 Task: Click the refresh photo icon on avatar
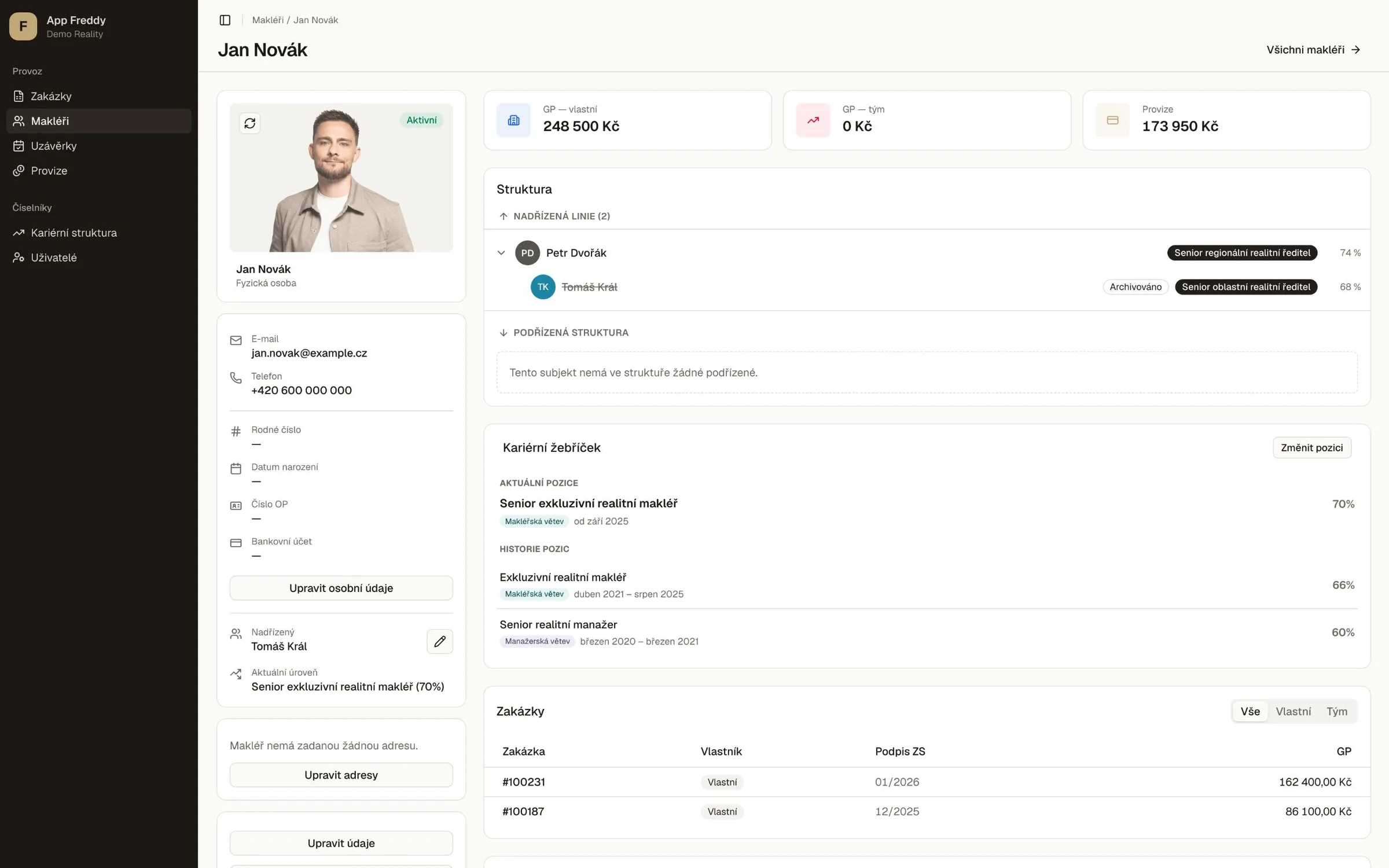[250, 123]
